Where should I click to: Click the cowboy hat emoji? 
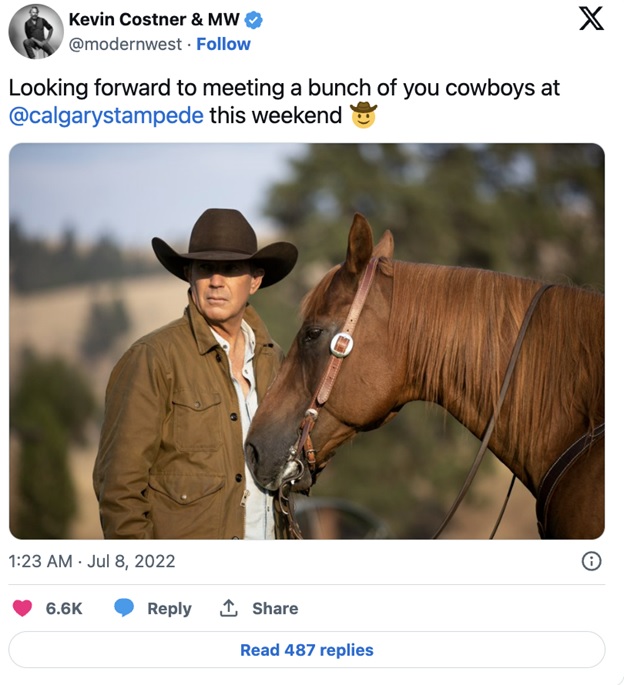(x=364, y=116)
